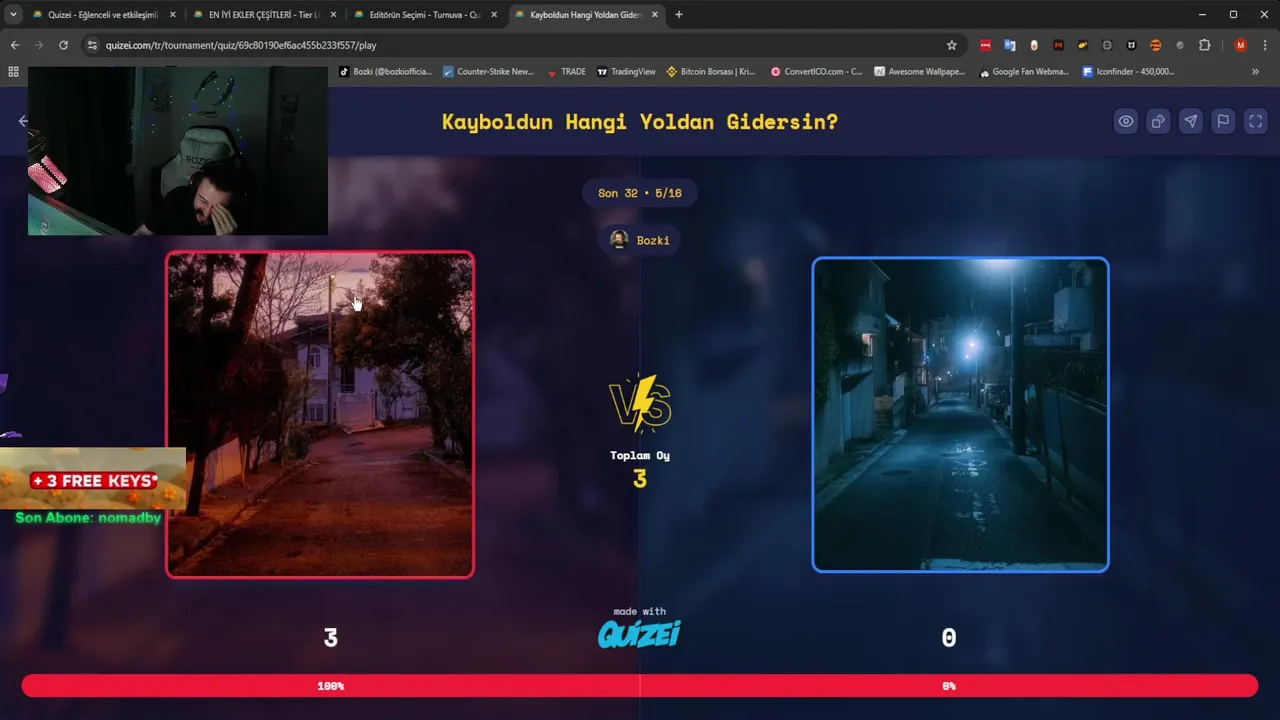Click the orange egg-shaped extension icon

(1034, 45)
